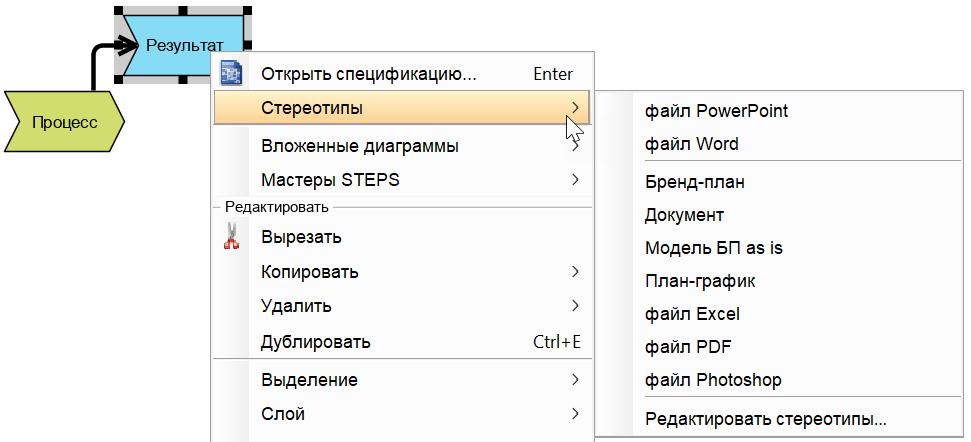Viewport: 971px width, 442px height.
Task: Expand the Мастеры STEPS submenu
Action: 330,180
